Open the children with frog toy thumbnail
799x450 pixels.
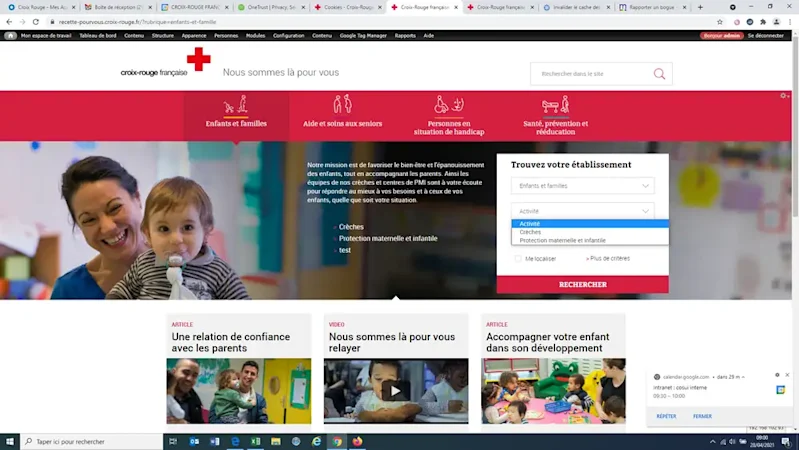[553, 391]
